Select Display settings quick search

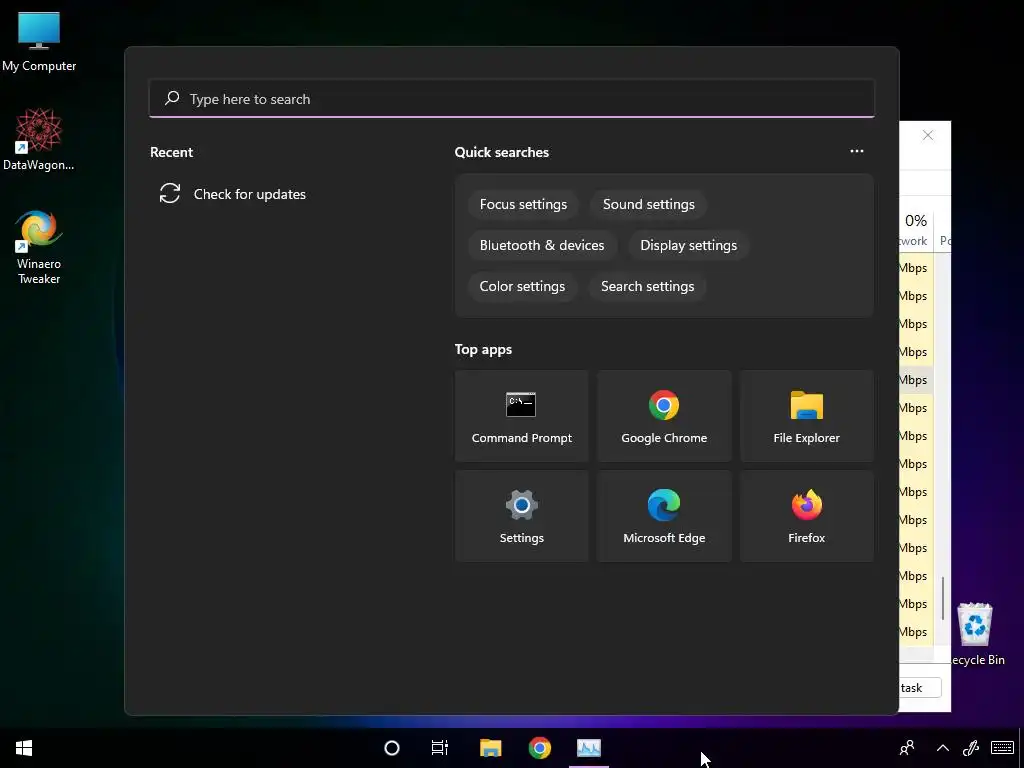688,246
